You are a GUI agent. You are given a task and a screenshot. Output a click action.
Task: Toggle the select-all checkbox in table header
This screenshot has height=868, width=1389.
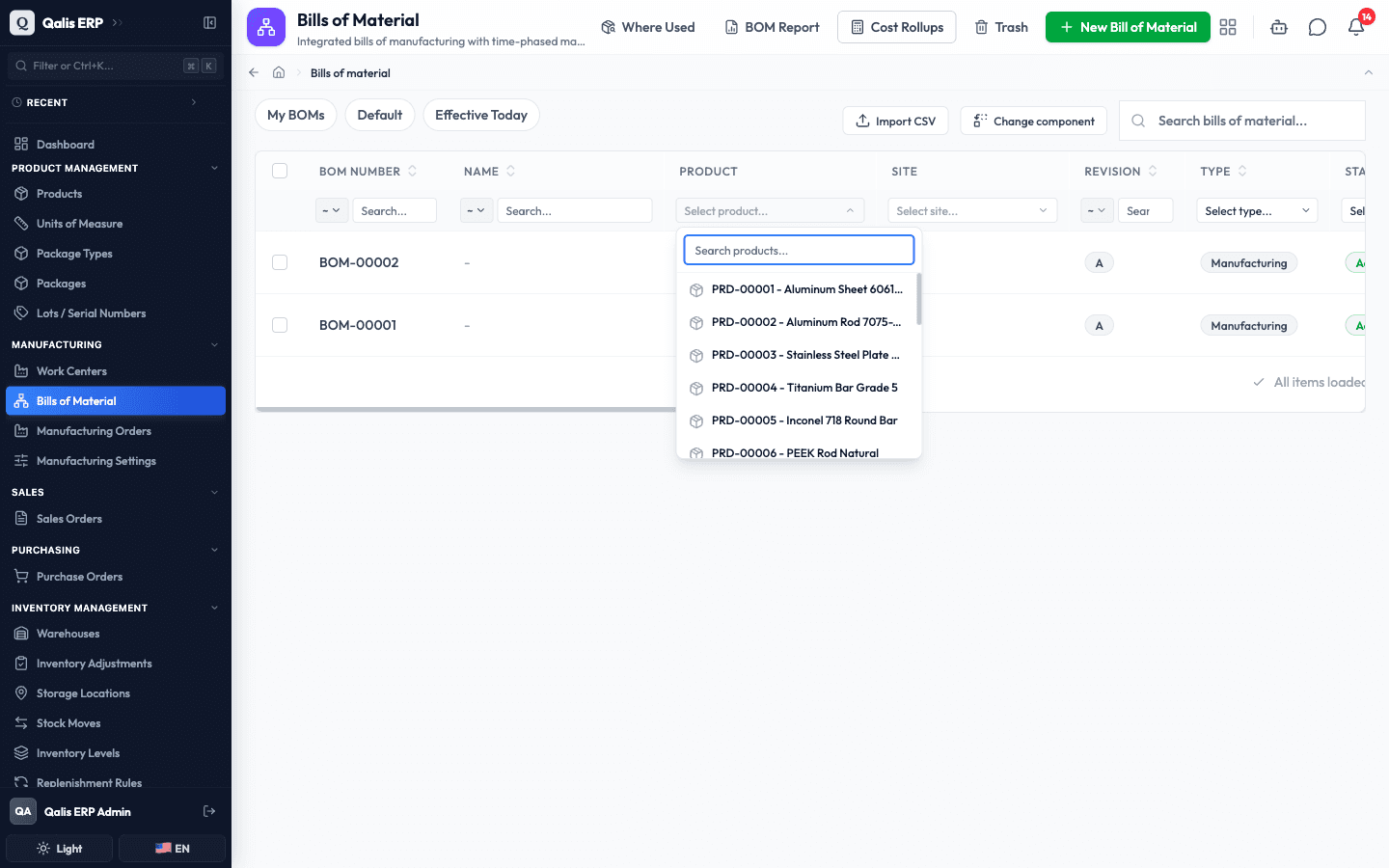point(280,171)
